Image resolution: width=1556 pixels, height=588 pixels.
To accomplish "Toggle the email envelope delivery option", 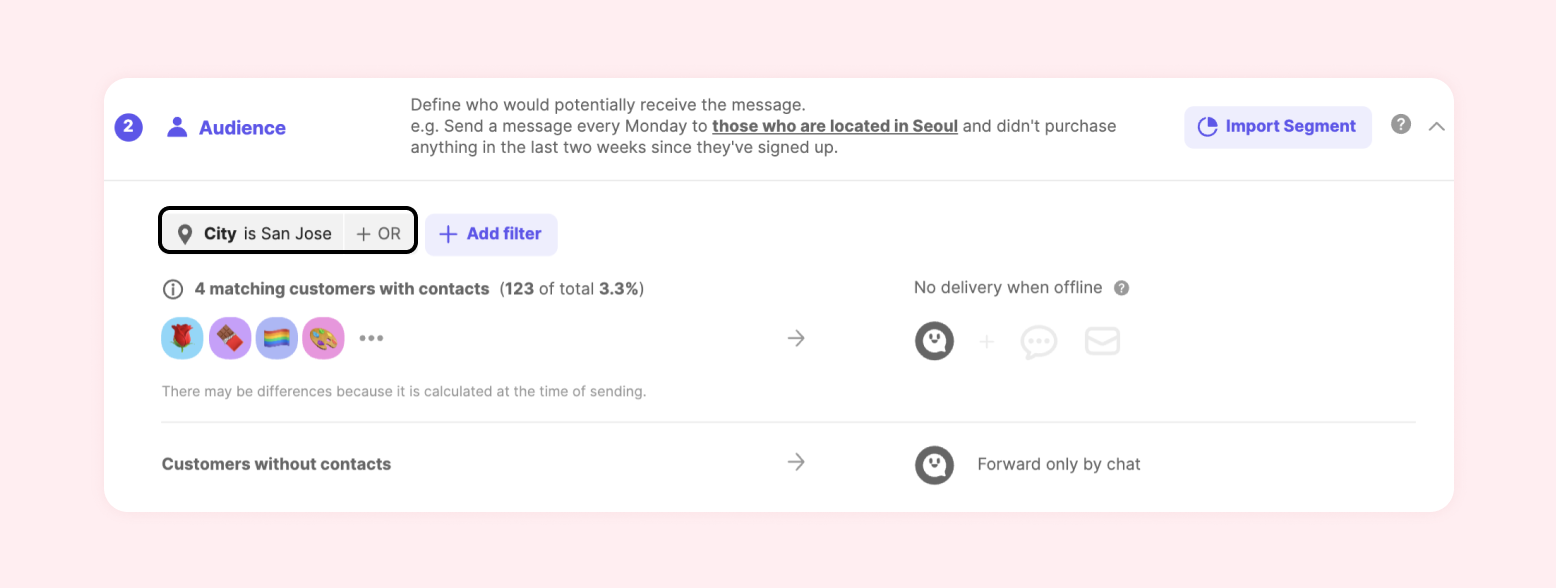I will [x=1102, y=342].
